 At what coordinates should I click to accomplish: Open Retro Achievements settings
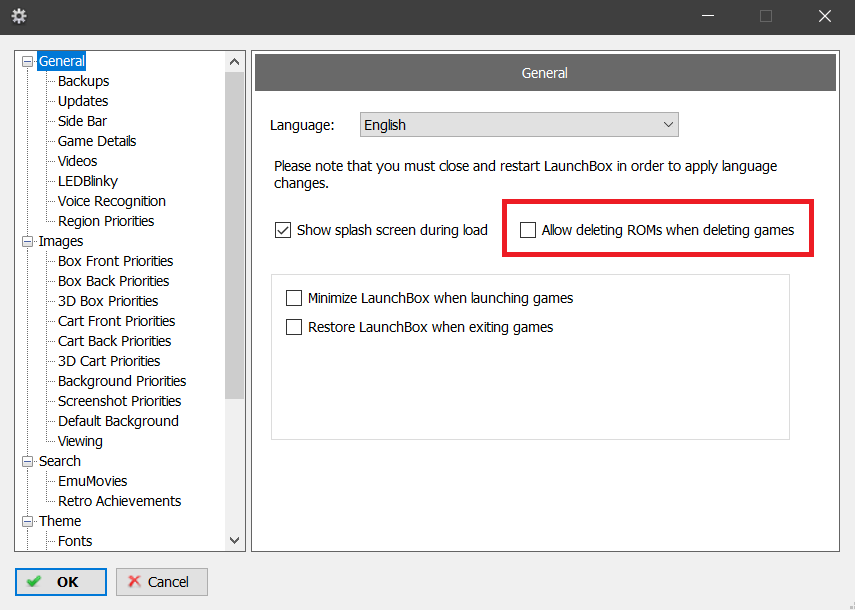coord(119,501)
